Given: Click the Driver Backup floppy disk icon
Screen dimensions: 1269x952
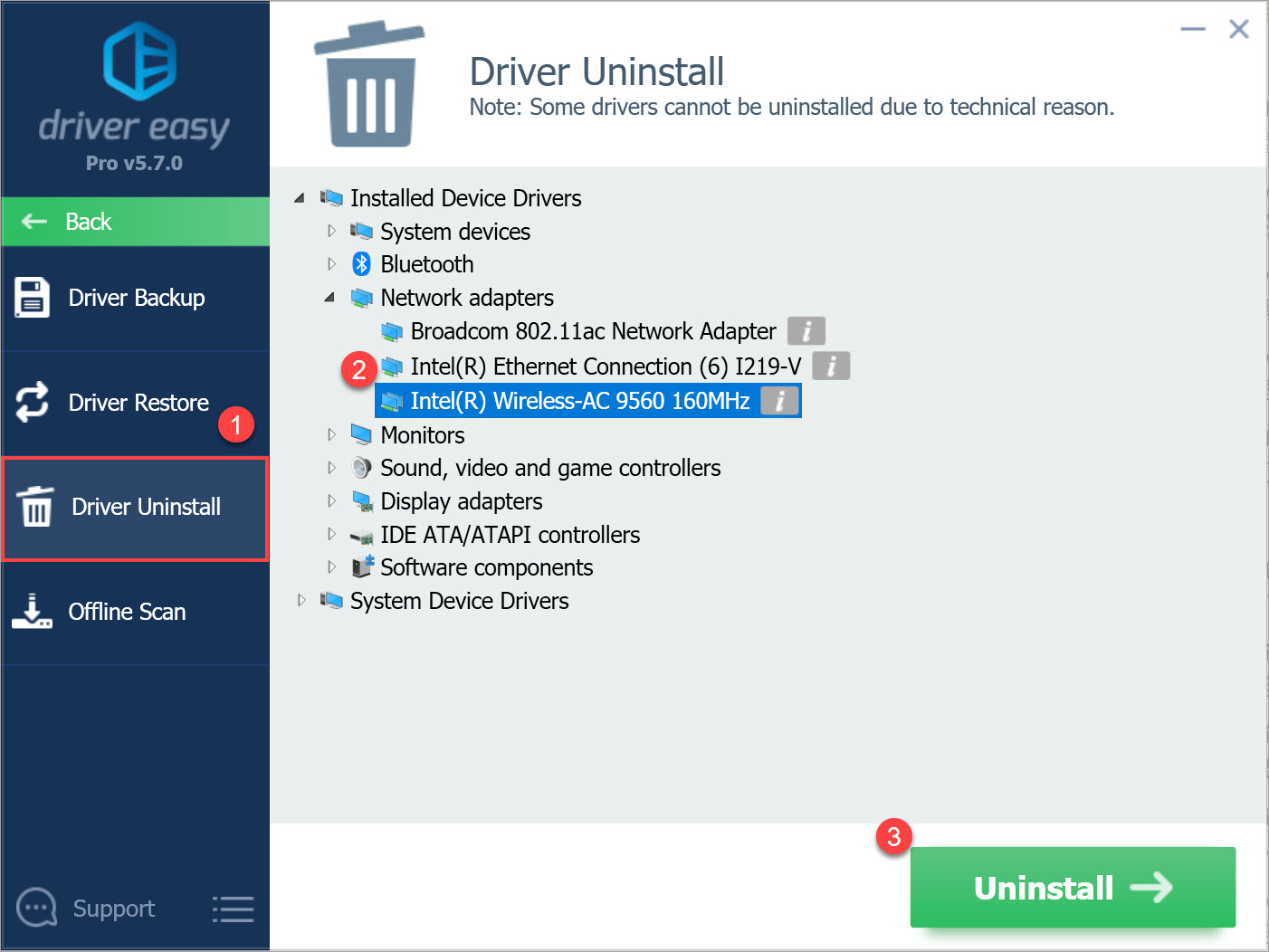Looking at the screenshot, I should pyautogui.click(x=32, y=298).
